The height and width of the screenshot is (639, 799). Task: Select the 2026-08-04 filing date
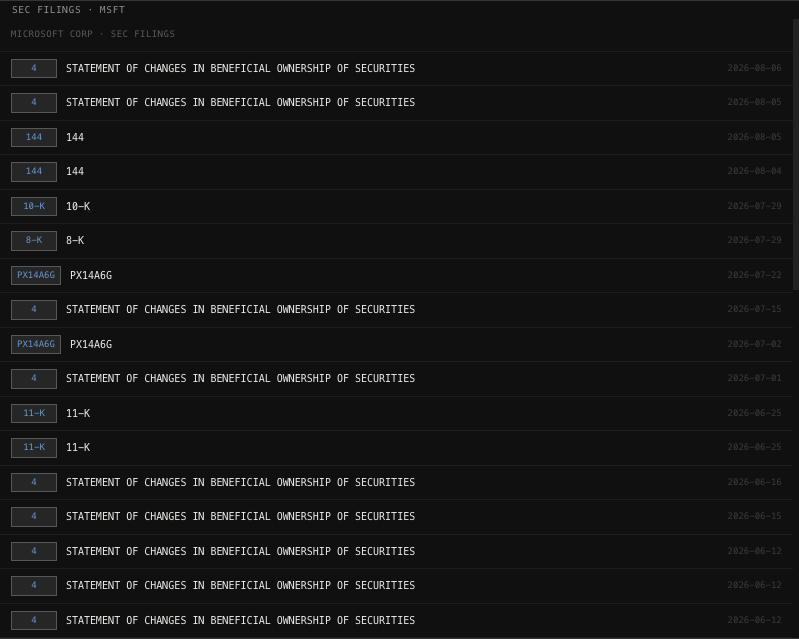pos(754,171)
